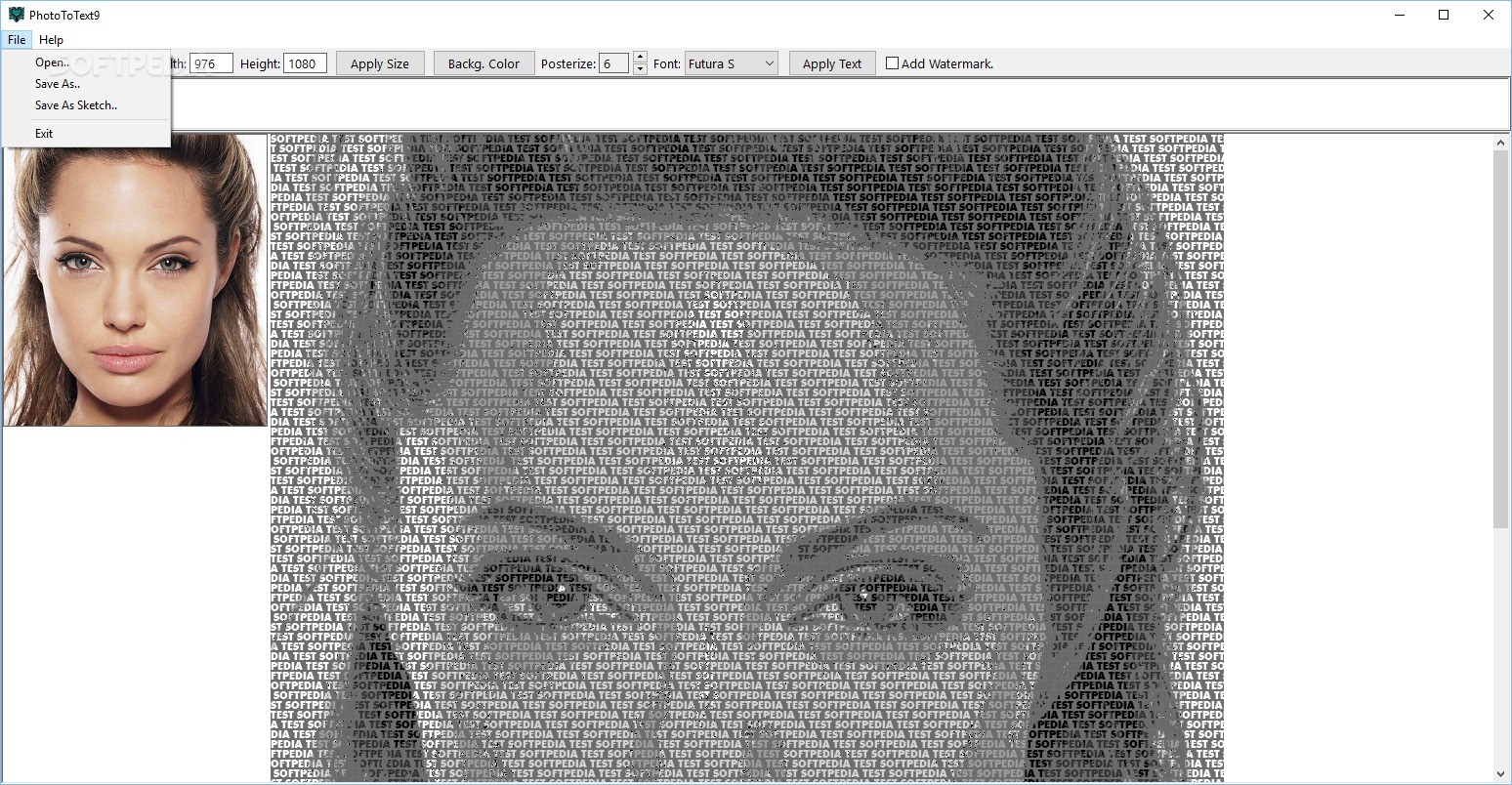Maximize the PhotoToText9 window
This screenshot has width=1512, height=785.
1444,15
